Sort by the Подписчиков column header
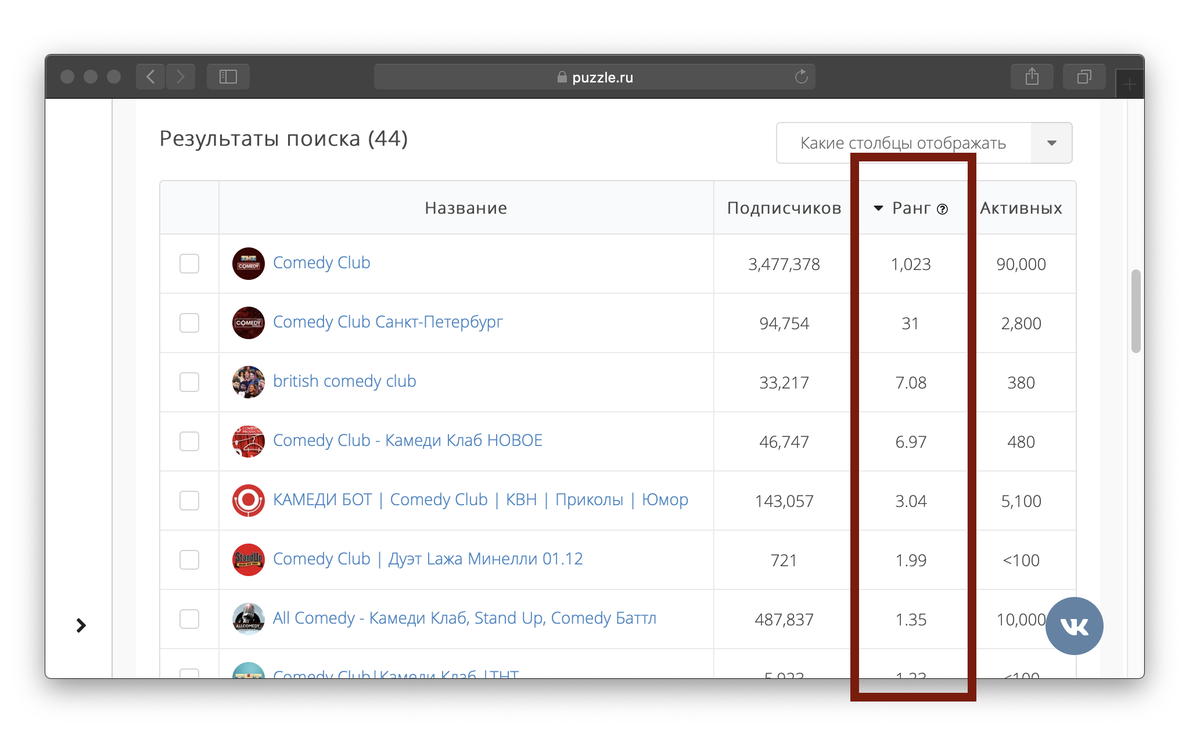The width and height of the screenshot is (1200, 741). (784, 208)
